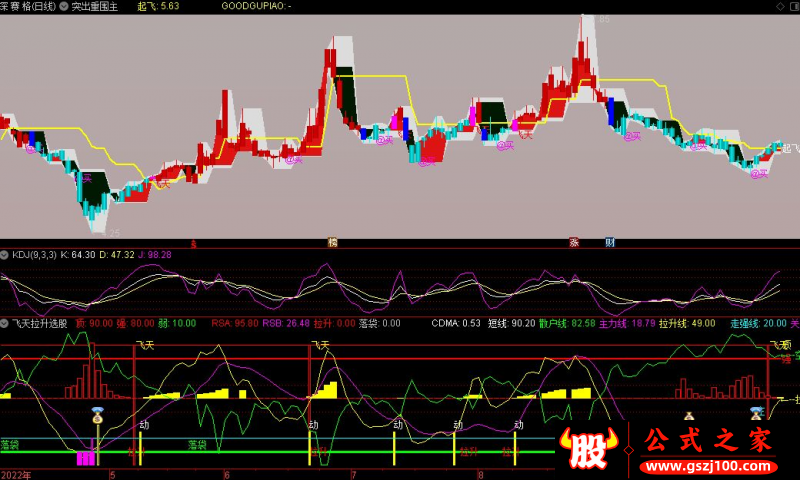
Task: Click the first 飞天 signal label in bottom panel
Action: (x=145, y=345)
